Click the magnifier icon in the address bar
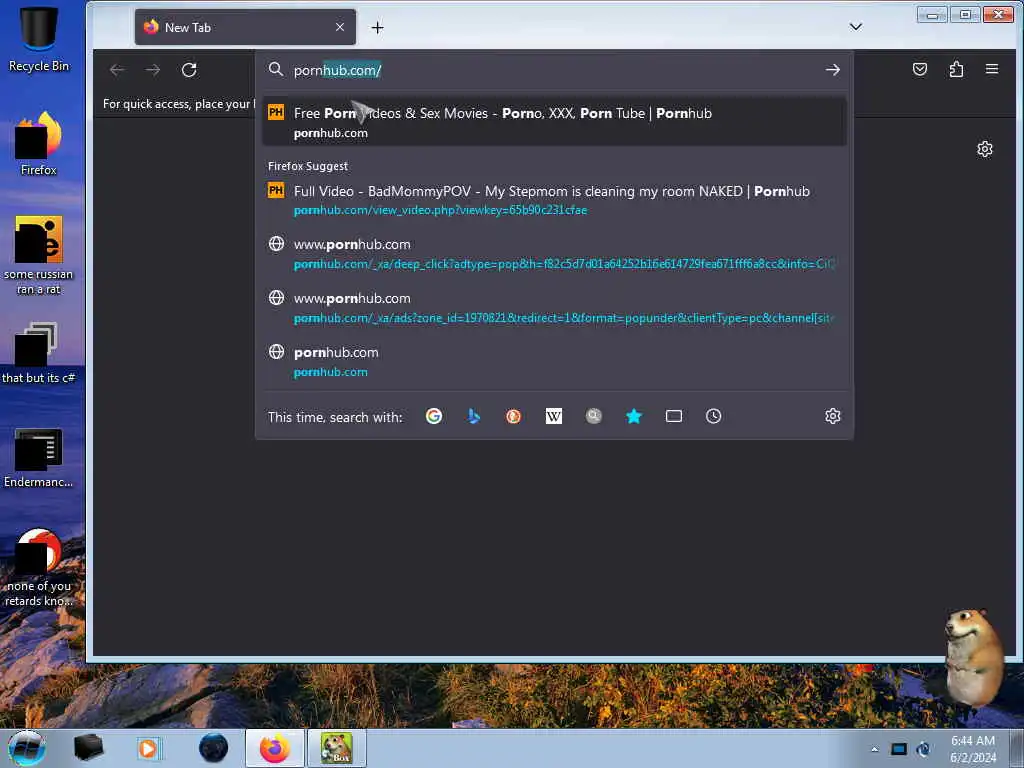The width and height of the screenshot is (1024, 768). coord(276,70)
